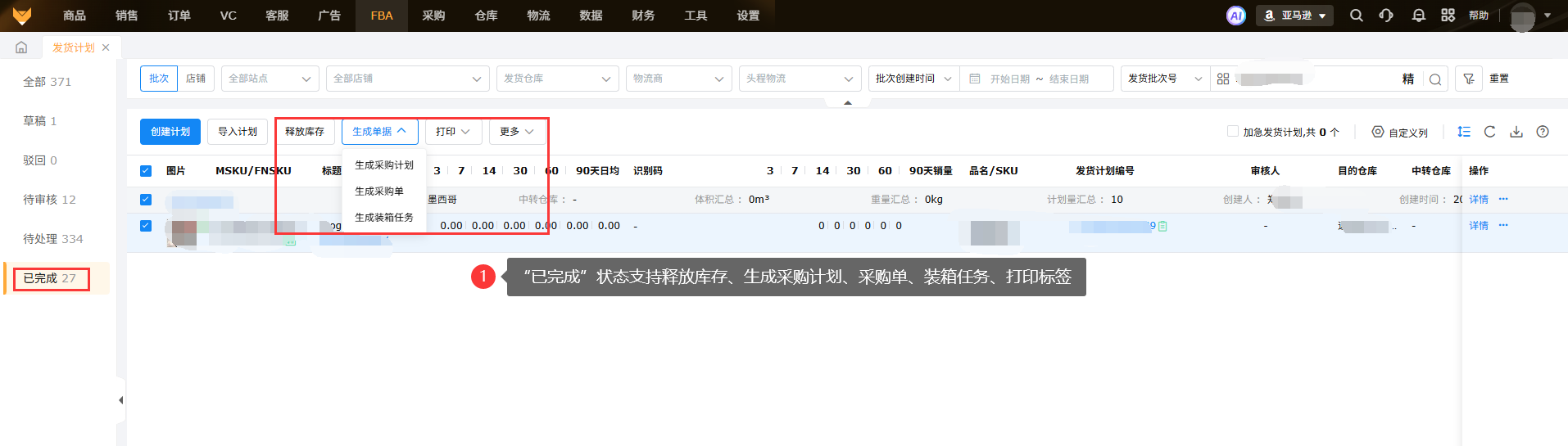Image resolution: width=1568 pixels, height=446 pixels.
Task: Collapse the left sidebar arrow
Action: 120,400
